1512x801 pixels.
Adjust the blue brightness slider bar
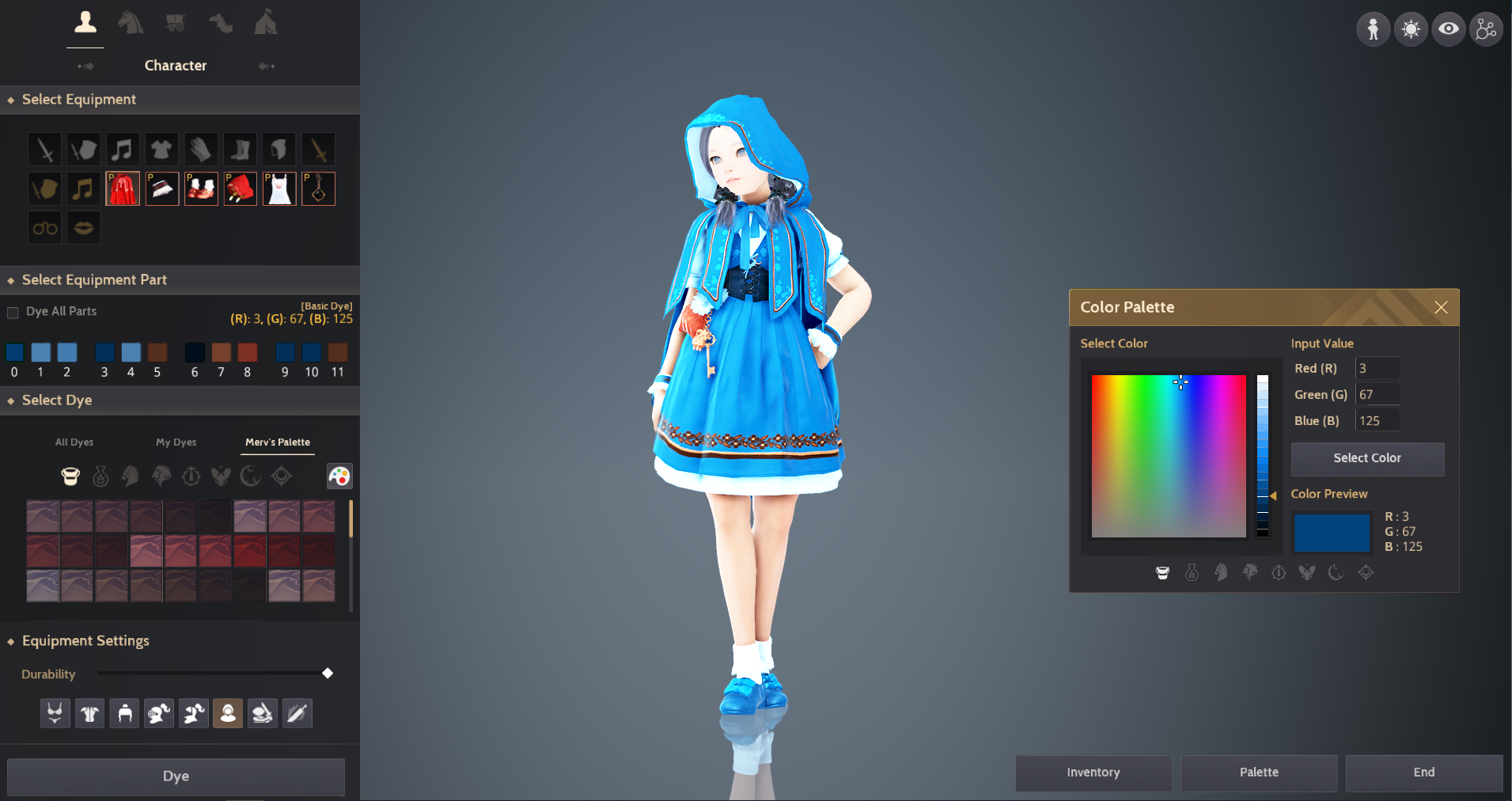(1263, 456)
